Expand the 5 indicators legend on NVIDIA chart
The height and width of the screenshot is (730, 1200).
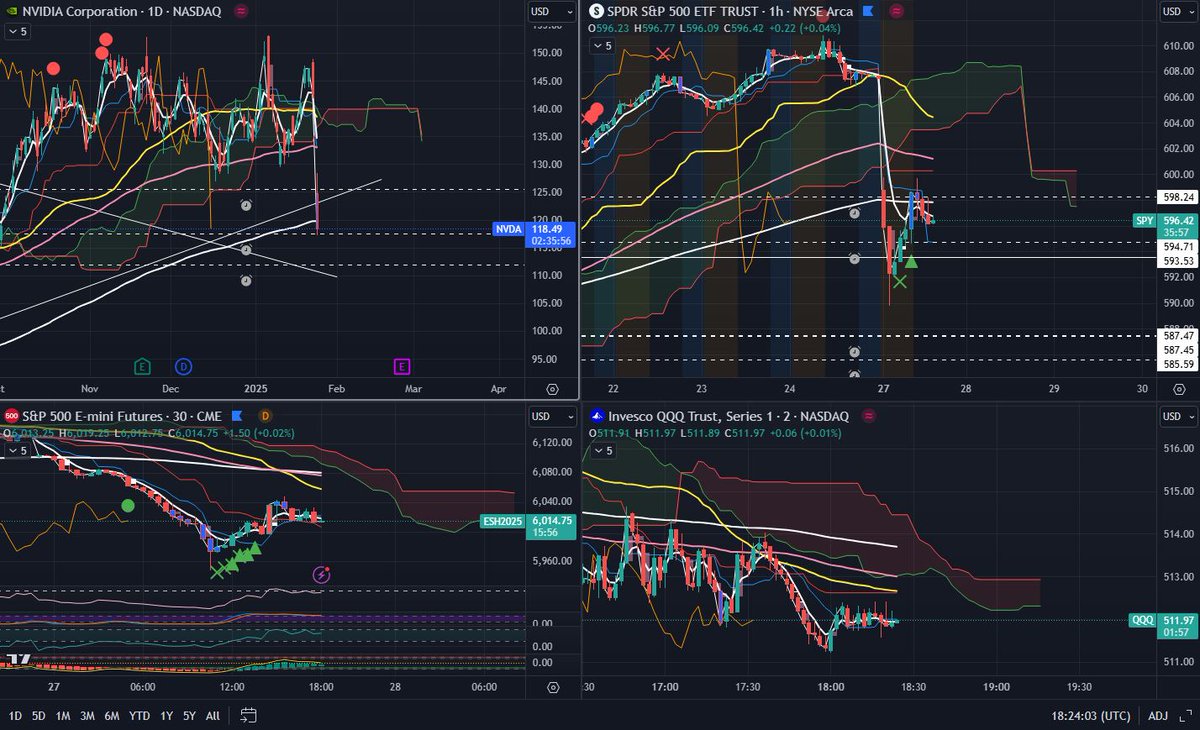click(17, 32)
